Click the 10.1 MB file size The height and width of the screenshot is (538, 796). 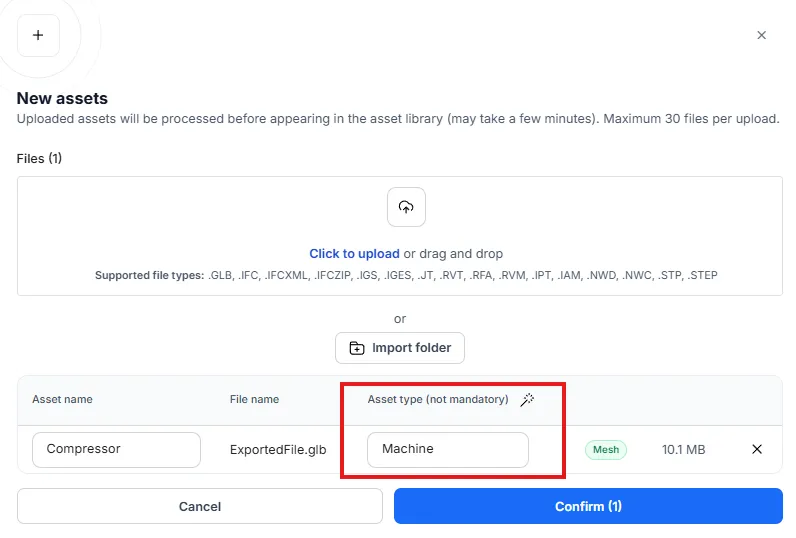click(683, 450)
